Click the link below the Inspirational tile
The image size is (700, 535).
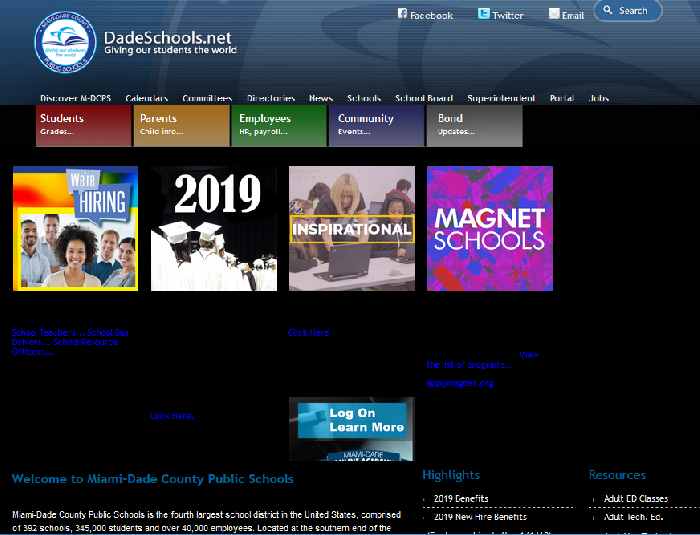pos(308,332)
